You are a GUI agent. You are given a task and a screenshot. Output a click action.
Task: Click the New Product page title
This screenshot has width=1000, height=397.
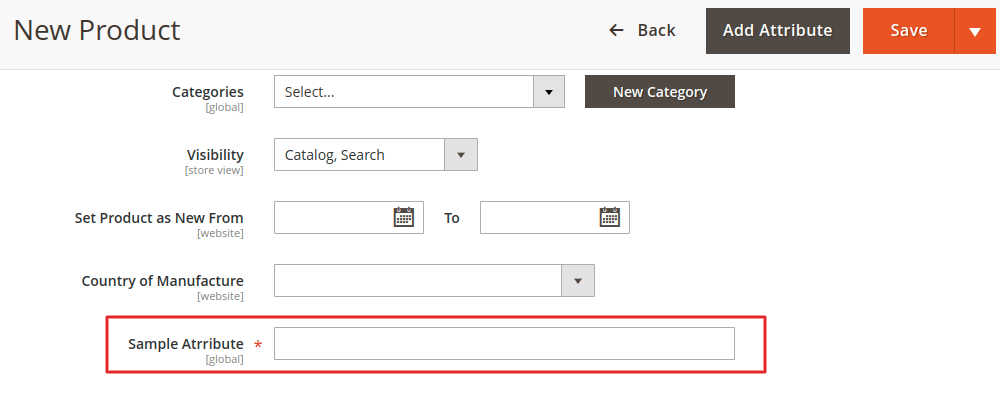tap(97, 31)
